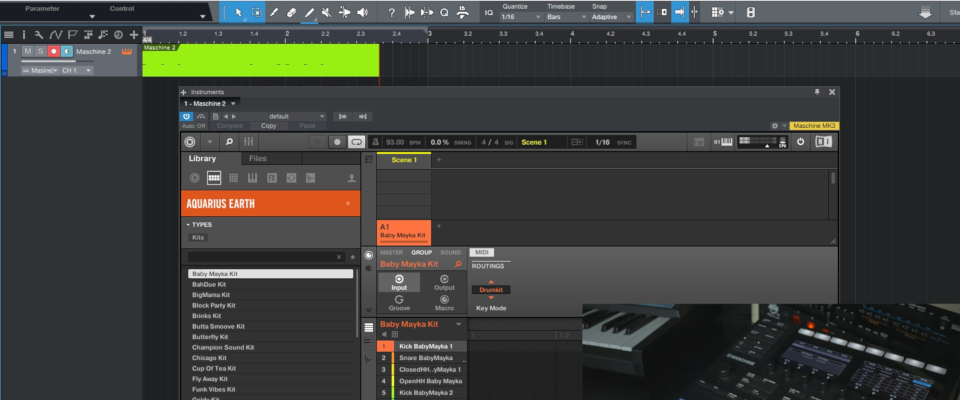Toggle monitor on Maschine 2 track
Viewport: 960px width, 400px height.
(x=67, y=51)
